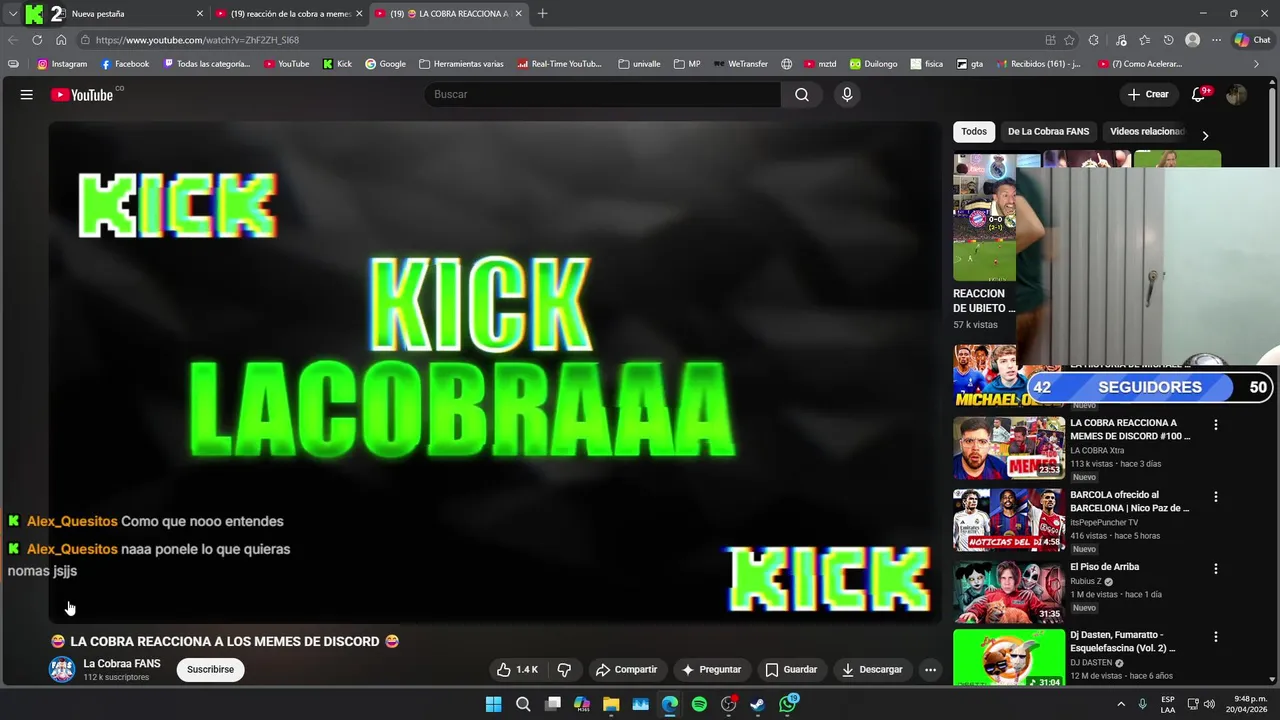Open LA COBRA REACCIONA #100 thumbnail

(1008, 448)
